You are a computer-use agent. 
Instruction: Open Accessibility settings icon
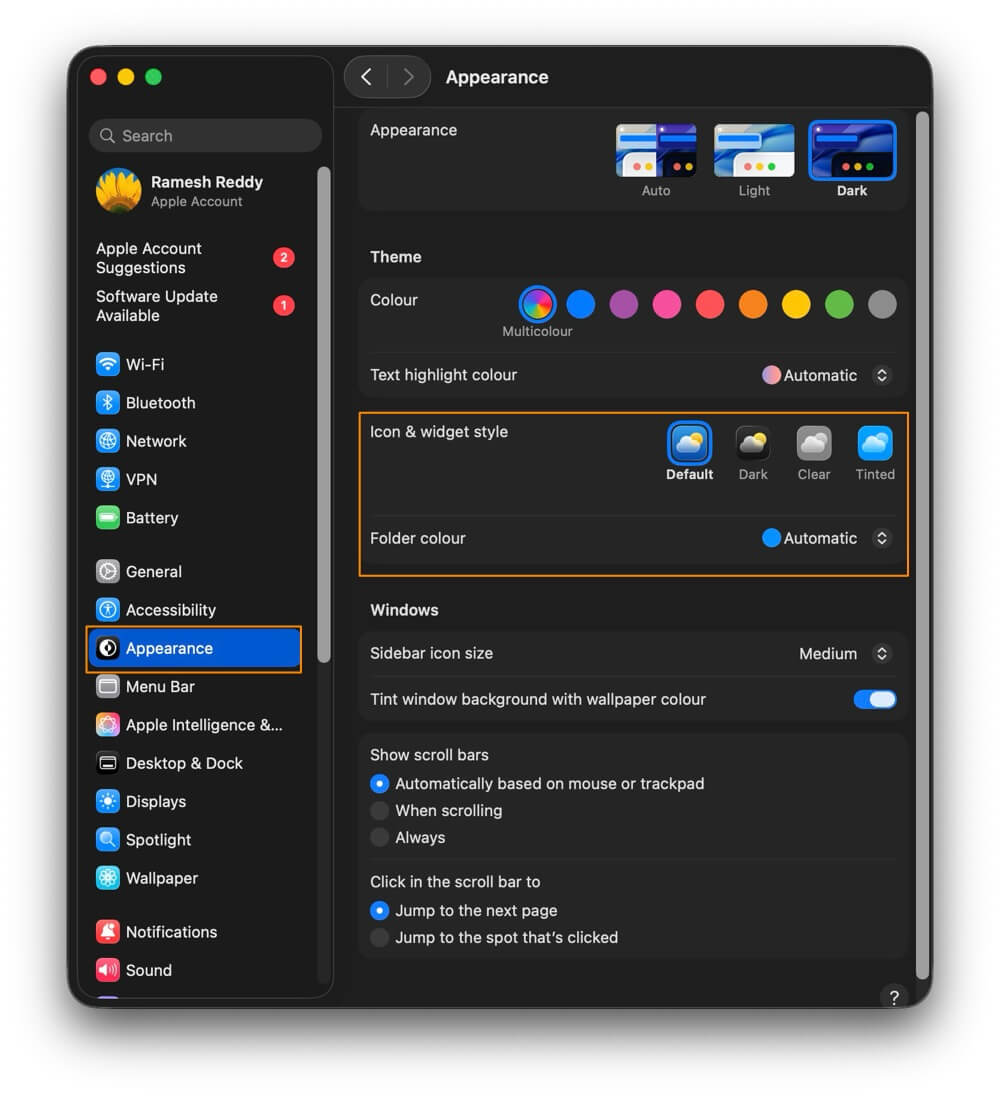pos(108,610)
